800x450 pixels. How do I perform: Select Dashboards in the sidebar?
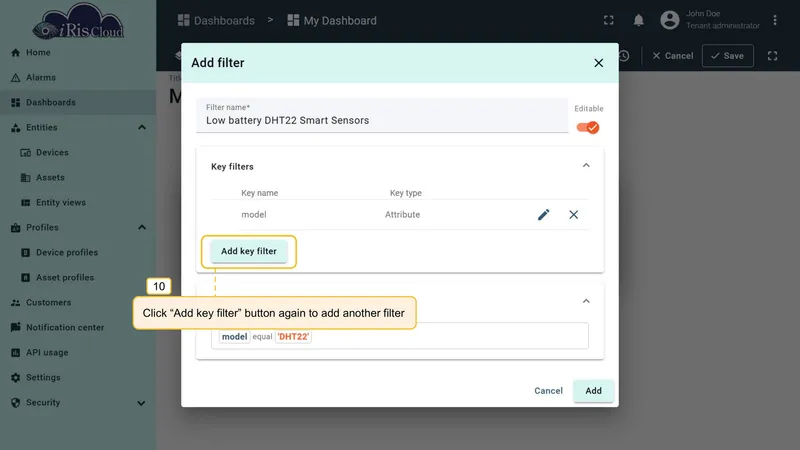[x=78, y=103]
